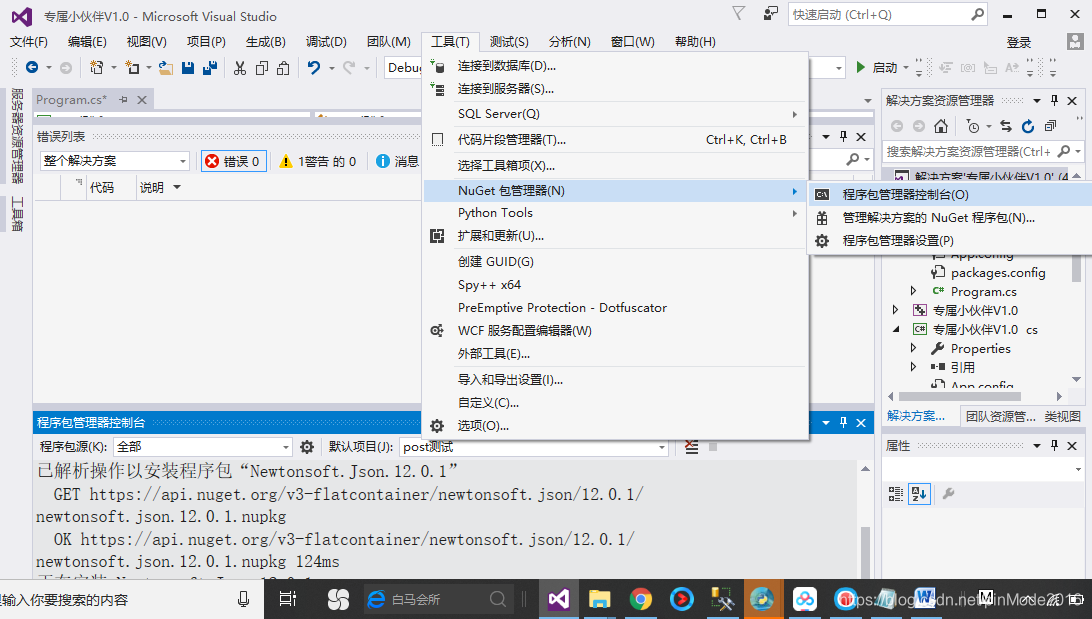Screen dimensions: 1092x619
Task: Select 程序包管理器设置(P) menu item
Action: click(950, 240)
